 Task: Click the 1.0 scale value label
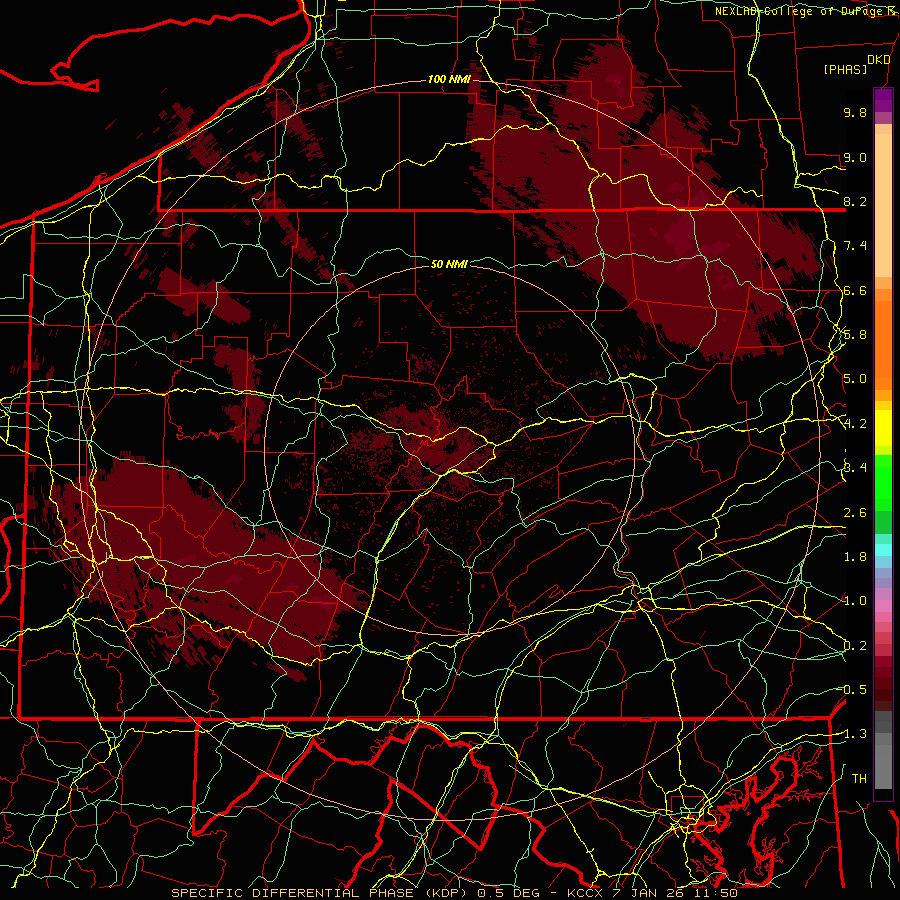pyautogui.click(x=855, y=601)
